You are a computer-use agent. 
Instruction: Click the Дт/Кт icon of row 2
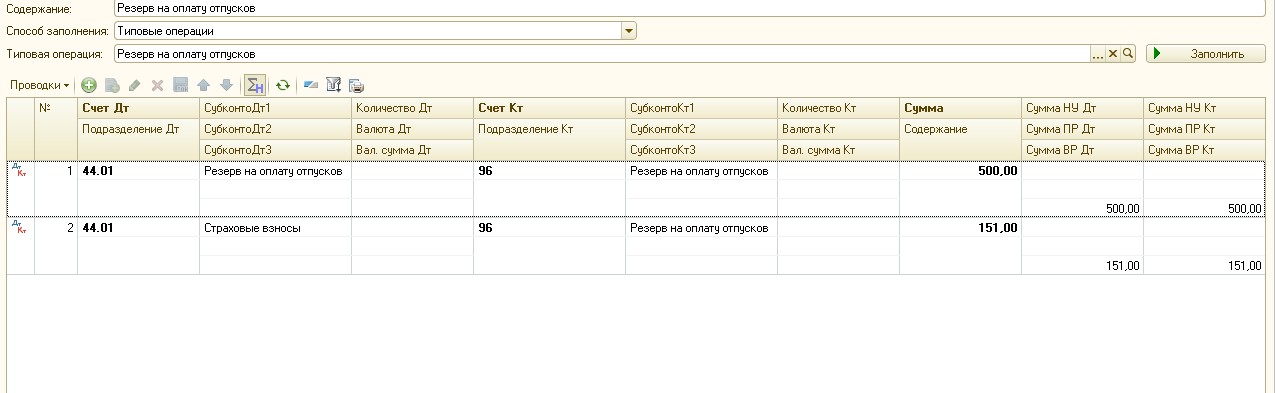(19, 227)
